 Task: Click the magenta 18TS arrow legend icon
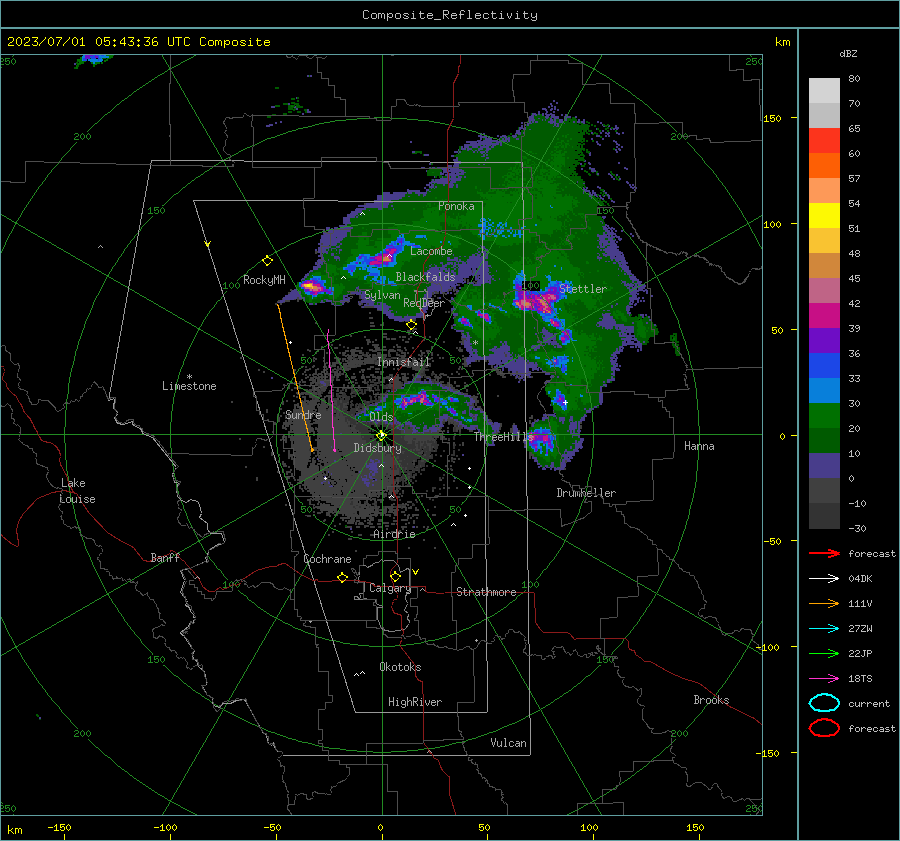tap(824, 679)
